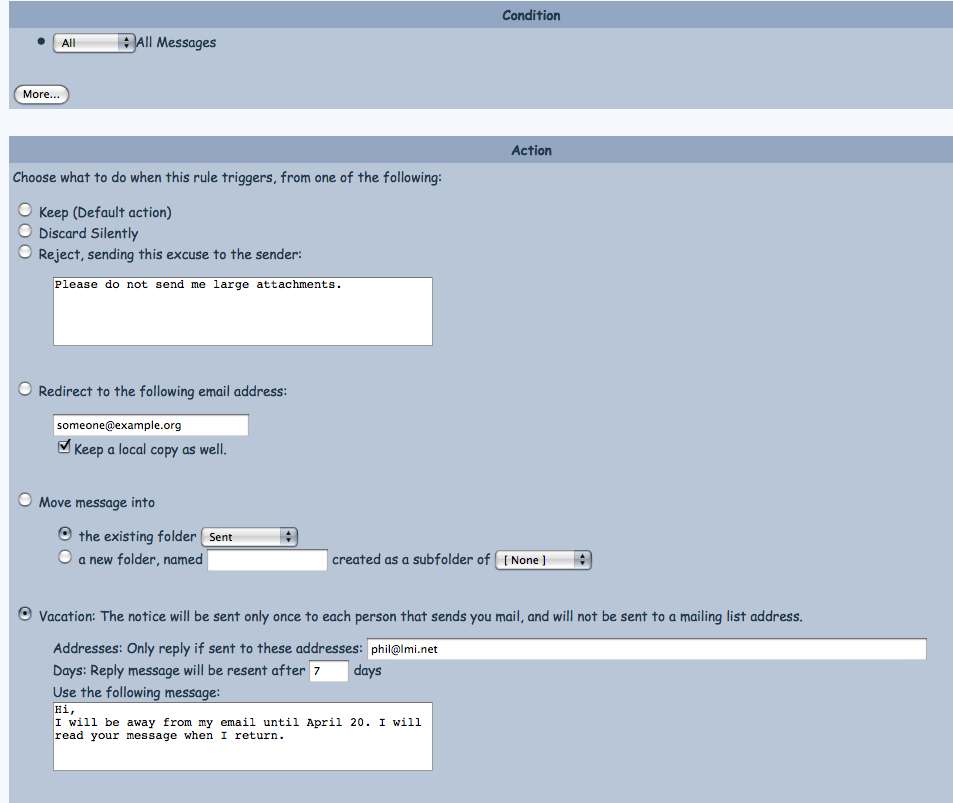Open the 'All' condition dropdown
This screenshot has height=803, width=953.
coord(94,43)
